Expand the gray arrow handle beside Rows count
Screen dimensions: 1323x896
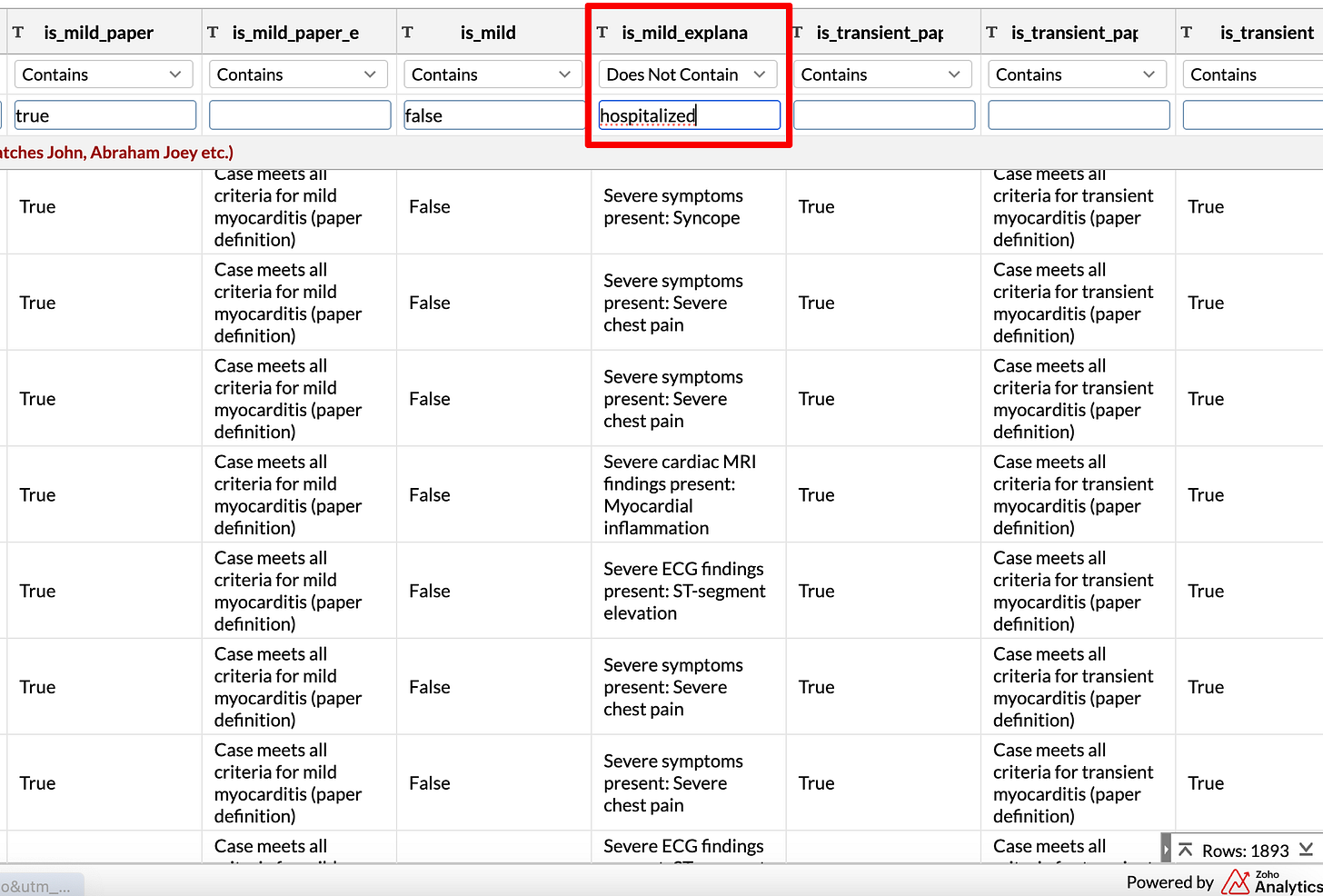coord(1166,850)
